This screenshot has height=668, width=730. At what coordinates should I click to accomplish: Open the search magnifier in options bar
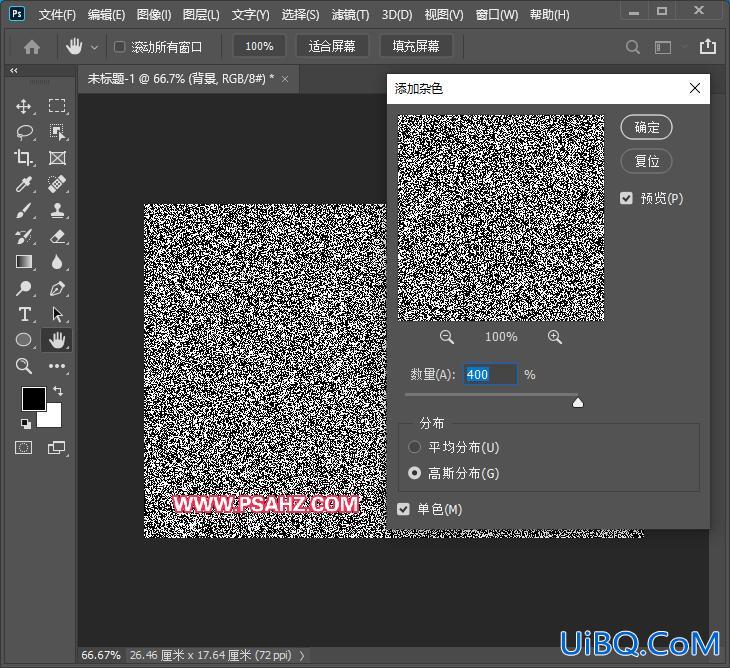coord(632,47)
